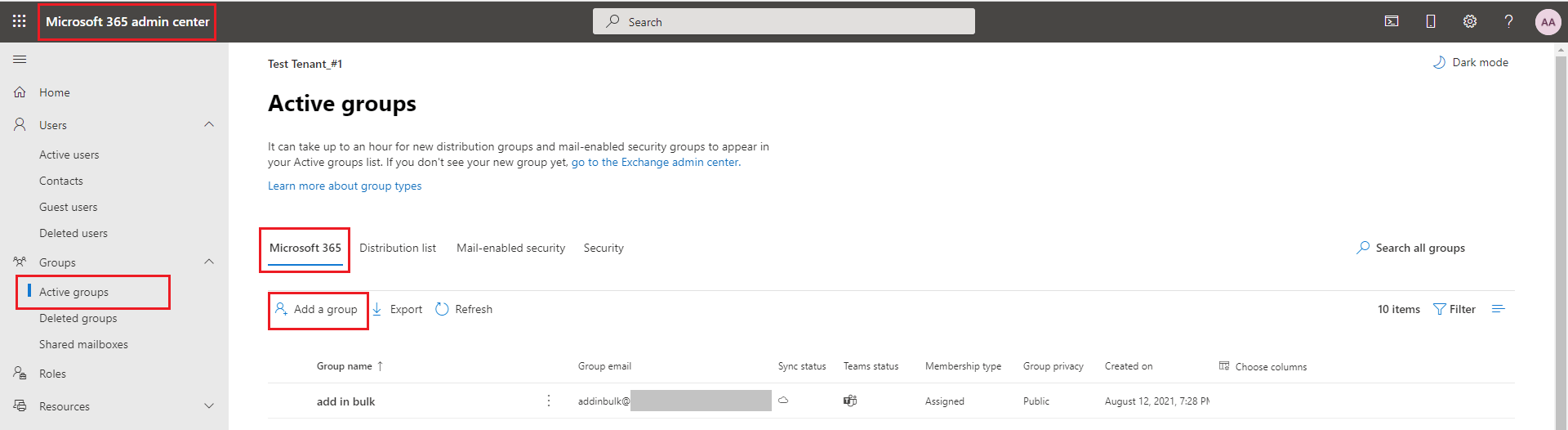Click the Microsoft 365 admin center title
Screen dimensions: 1568x430
(x=127, y=21)
